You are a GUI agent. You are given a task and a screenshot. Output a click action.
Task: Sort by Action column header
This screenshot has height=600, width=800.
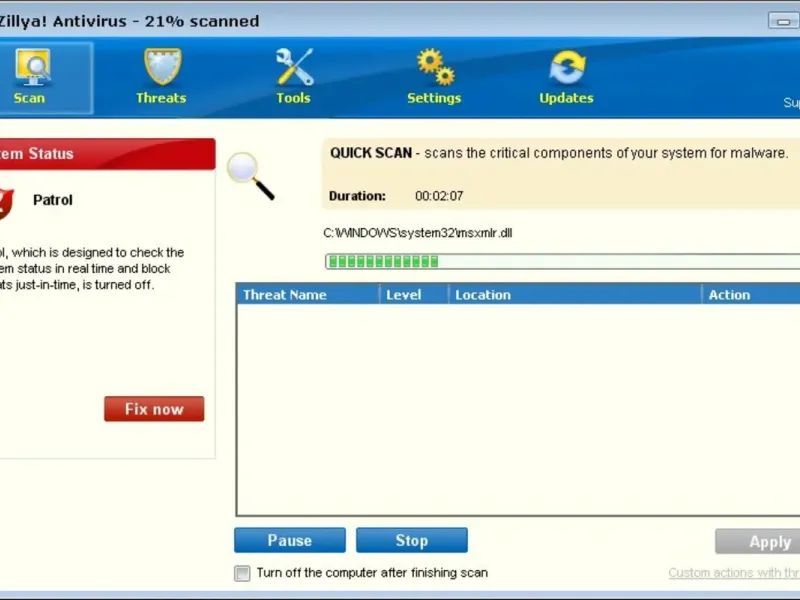tap(752, 295)
